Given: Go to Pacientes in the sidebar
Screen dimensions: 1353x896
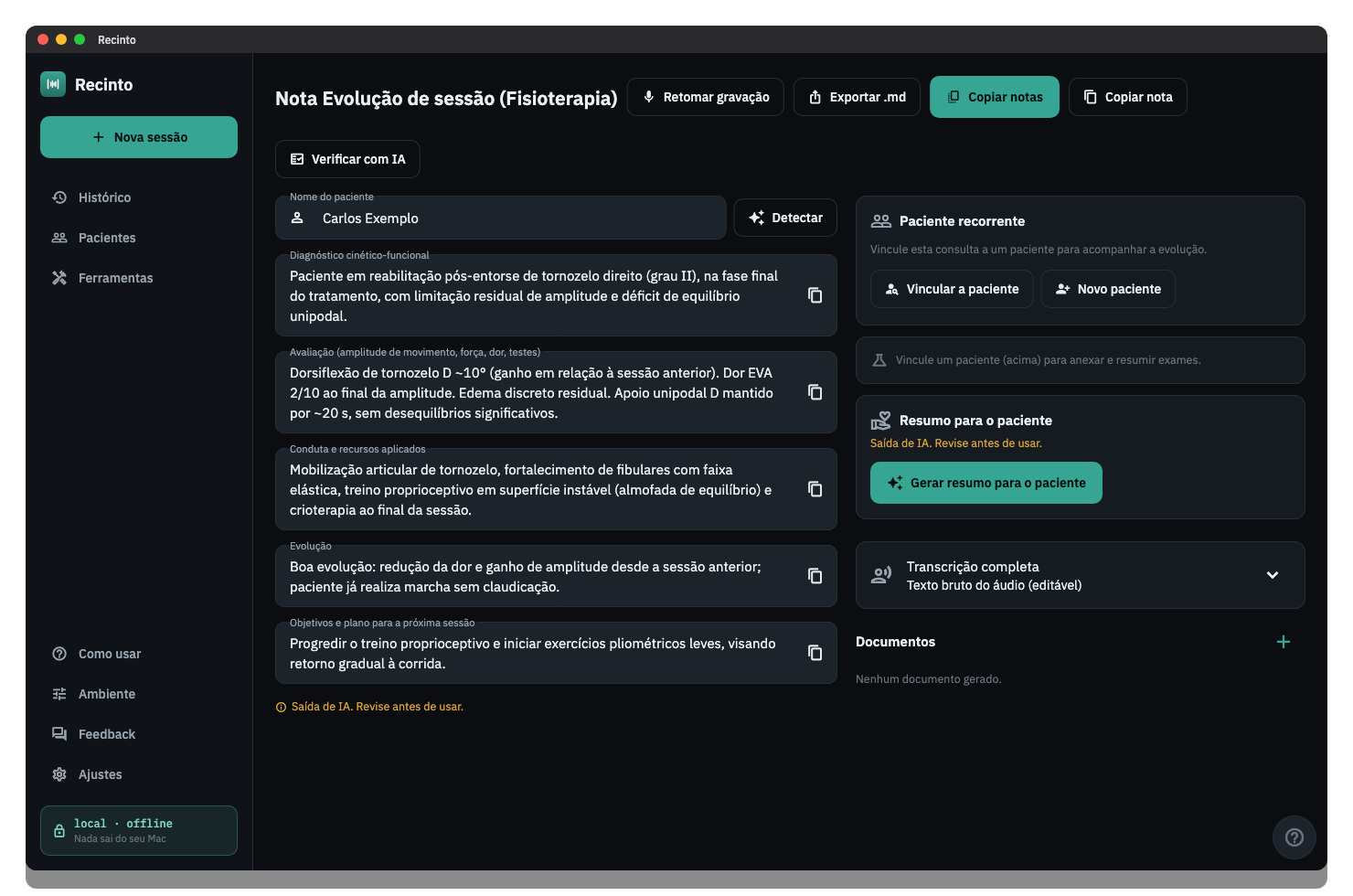Looking at the screenshot, I should [139, 238].
